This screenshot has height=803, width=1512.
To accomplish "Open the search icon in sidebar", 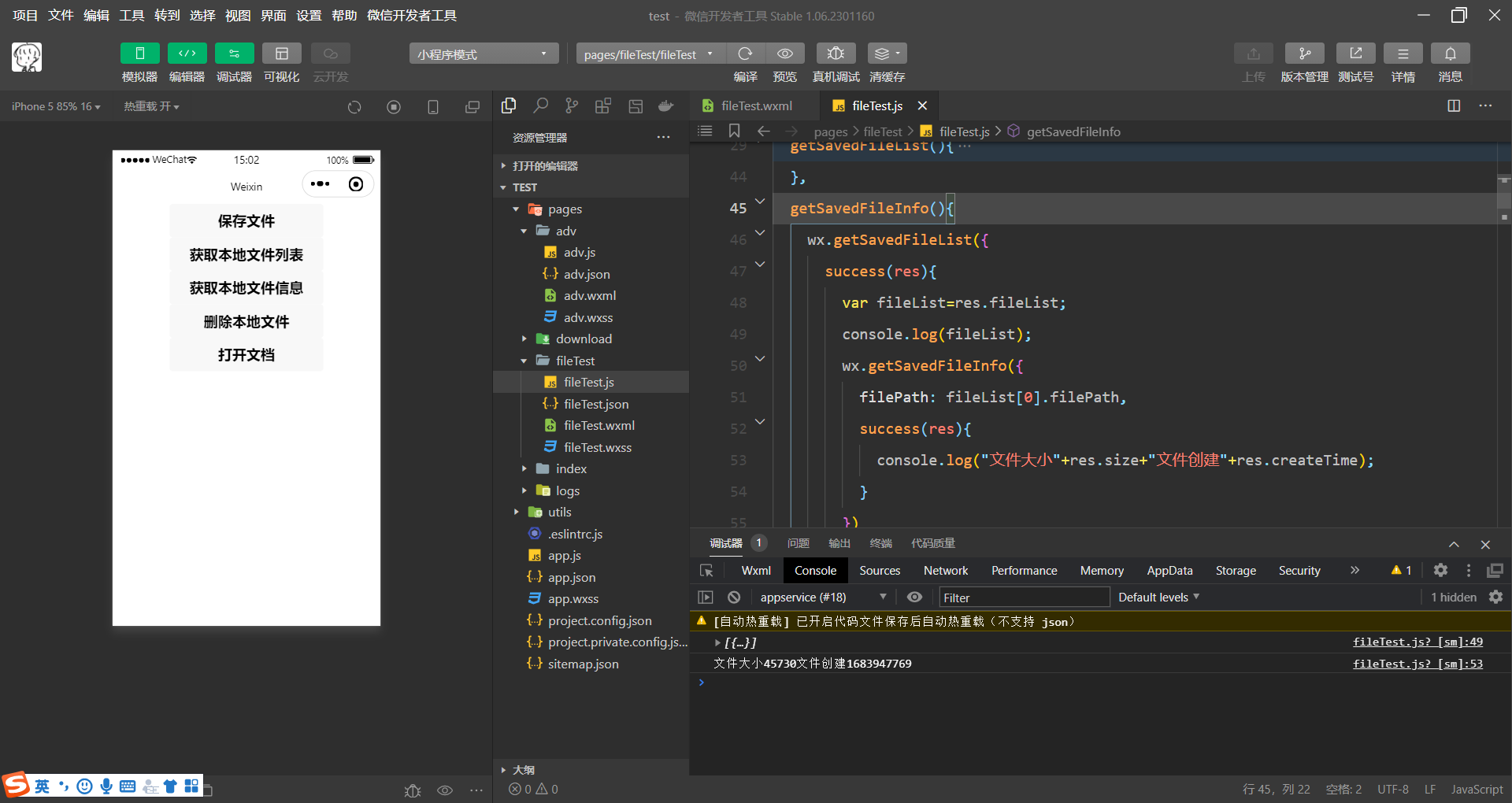I will (x=540, y=105).
